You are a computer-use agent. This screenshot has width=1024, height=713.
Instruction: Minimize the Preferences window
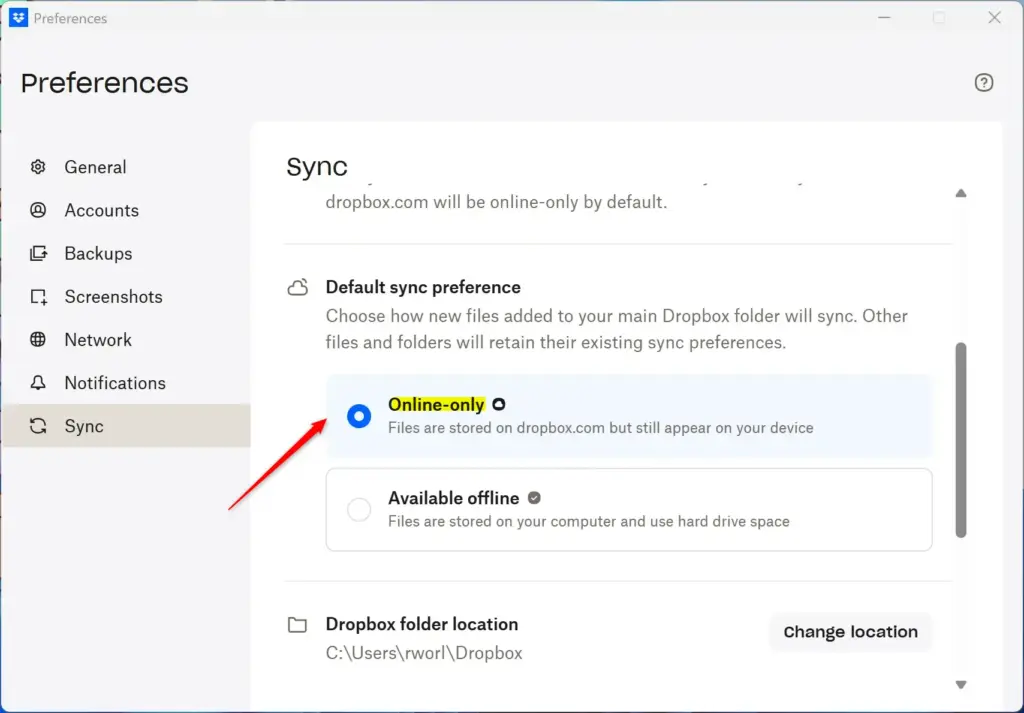884,18
